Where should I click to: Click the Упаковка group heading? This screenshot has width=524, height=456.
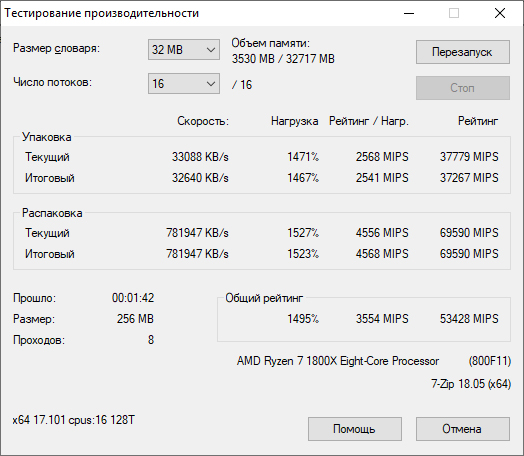(x=46, y=137)
